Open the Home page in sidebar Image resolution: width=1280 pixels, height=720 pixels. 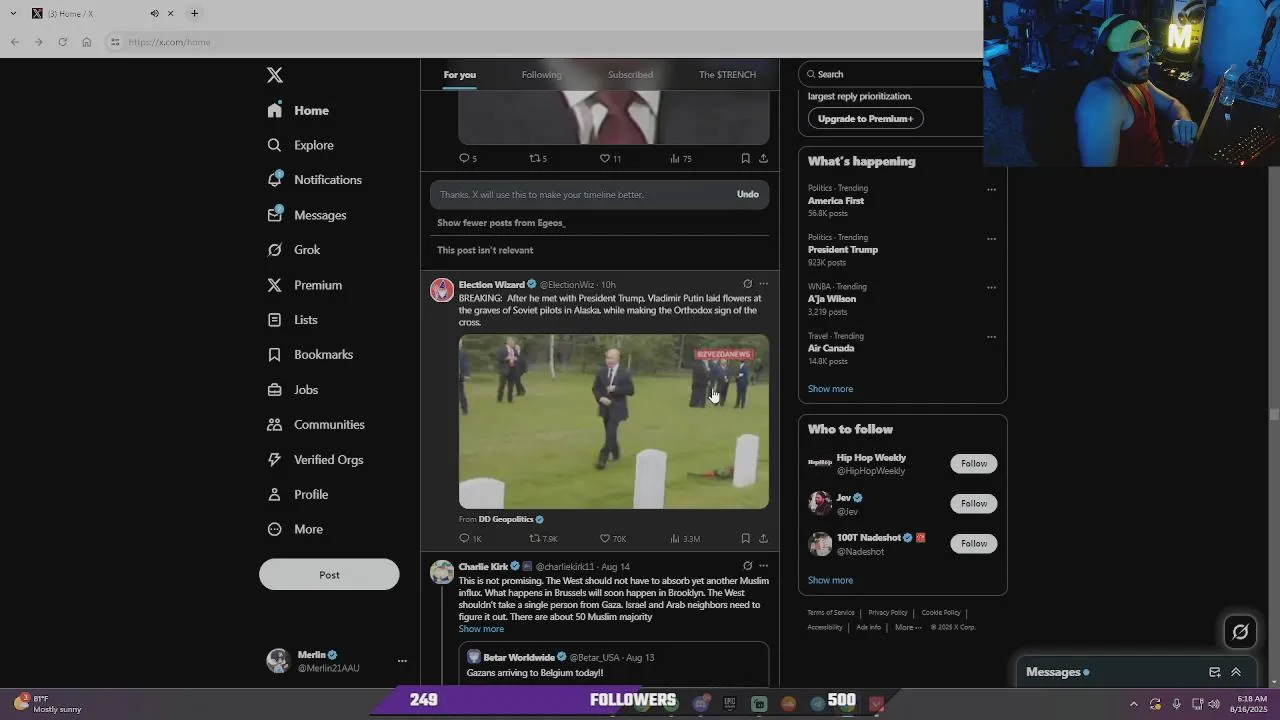pyautogui.click(x=298, y=111)
